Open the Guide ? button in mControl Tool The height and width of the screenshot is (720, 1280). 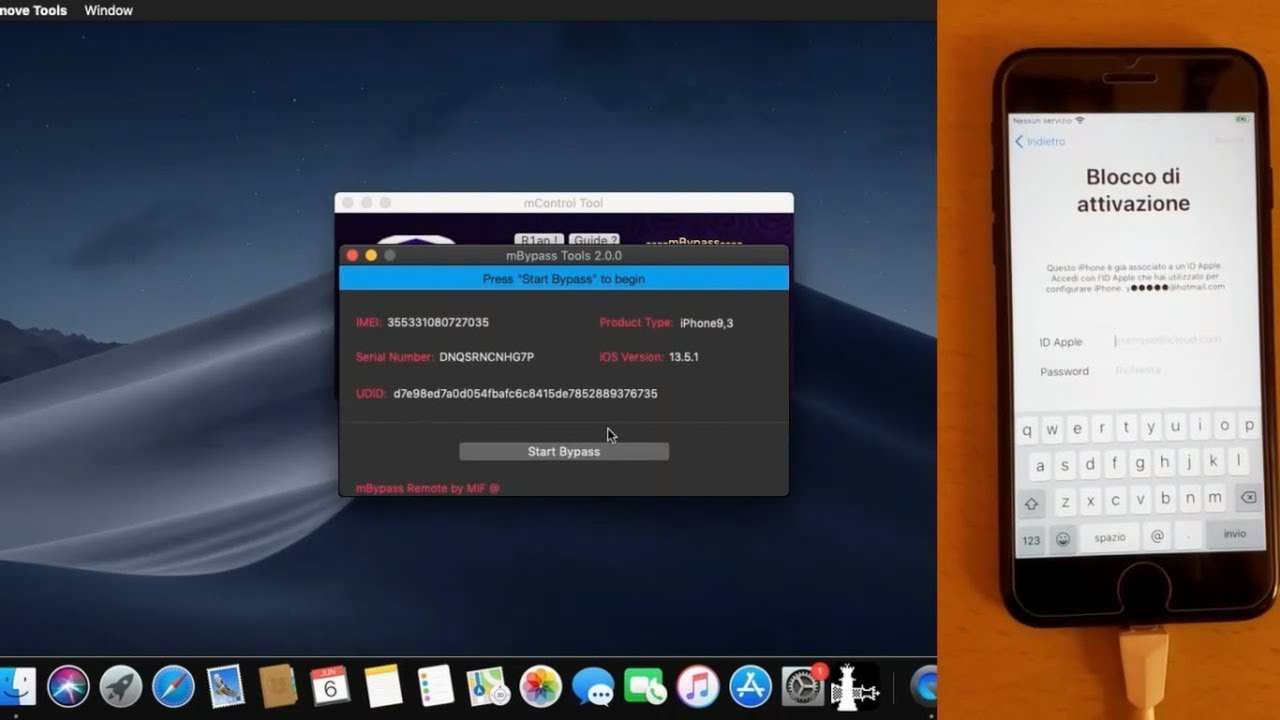[x=594, y=240]
